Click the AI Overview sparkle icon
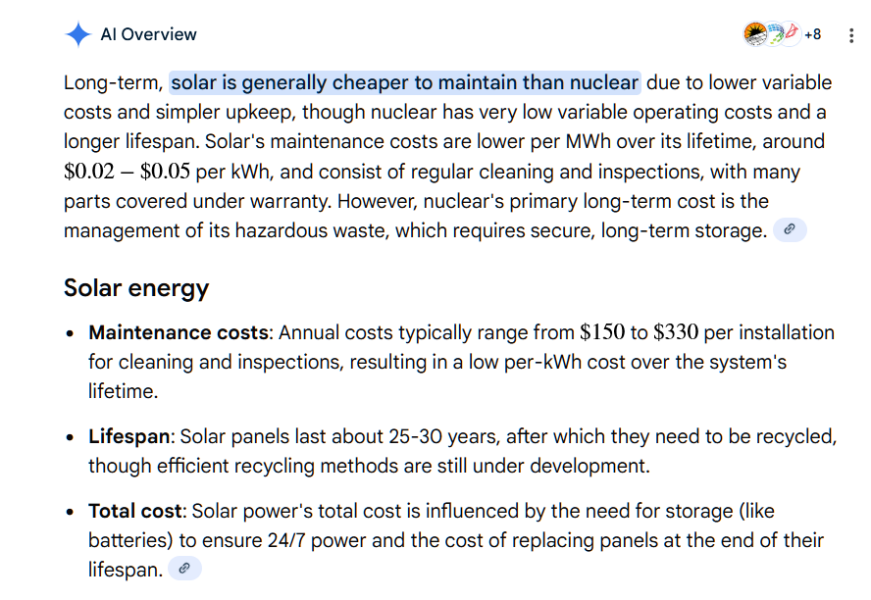871x600 pixels. coord(78,34)
